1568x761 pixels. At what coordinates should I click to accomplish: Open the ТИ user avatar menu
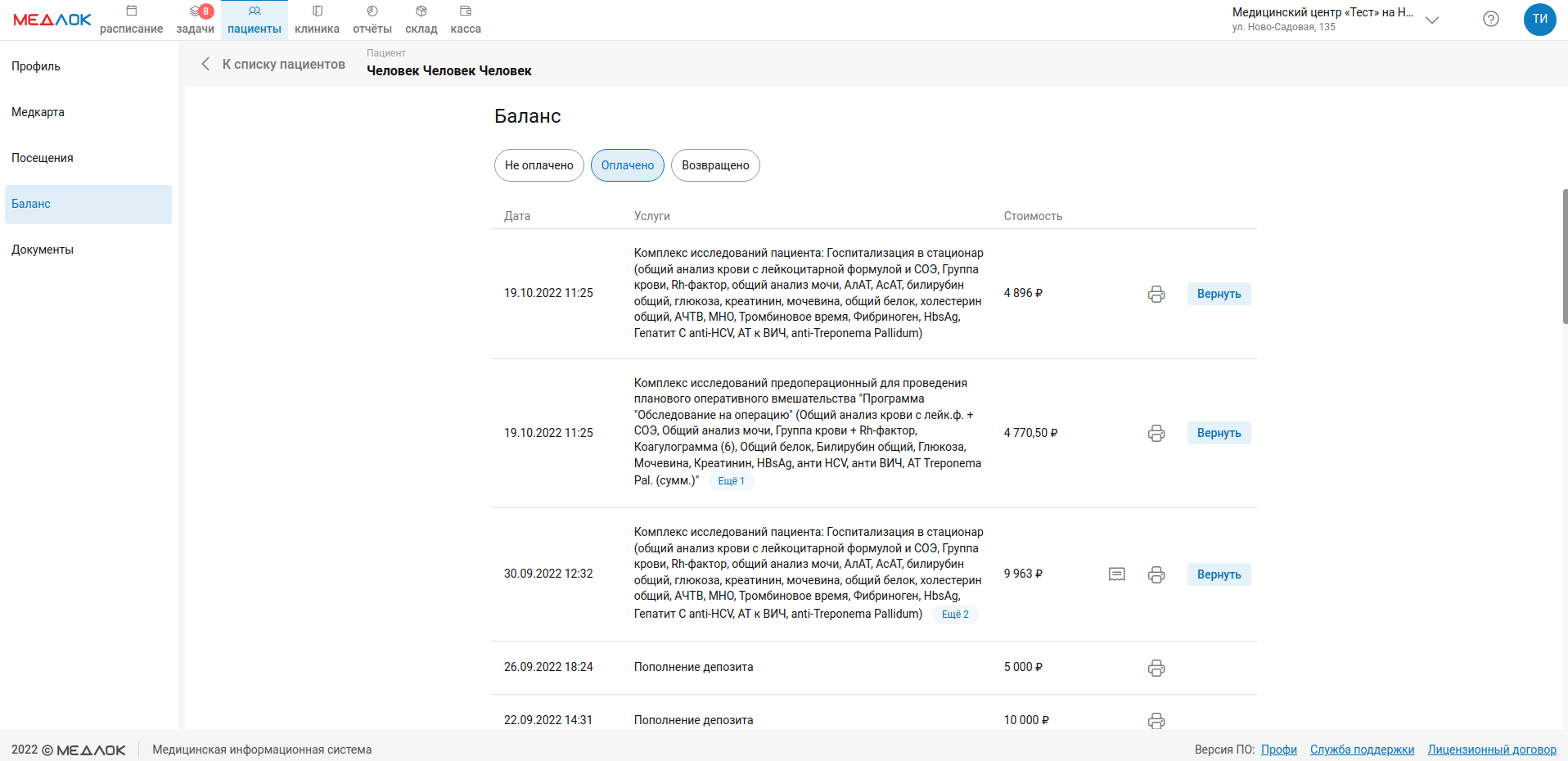pyautogui.click(x=1539, y=19)
